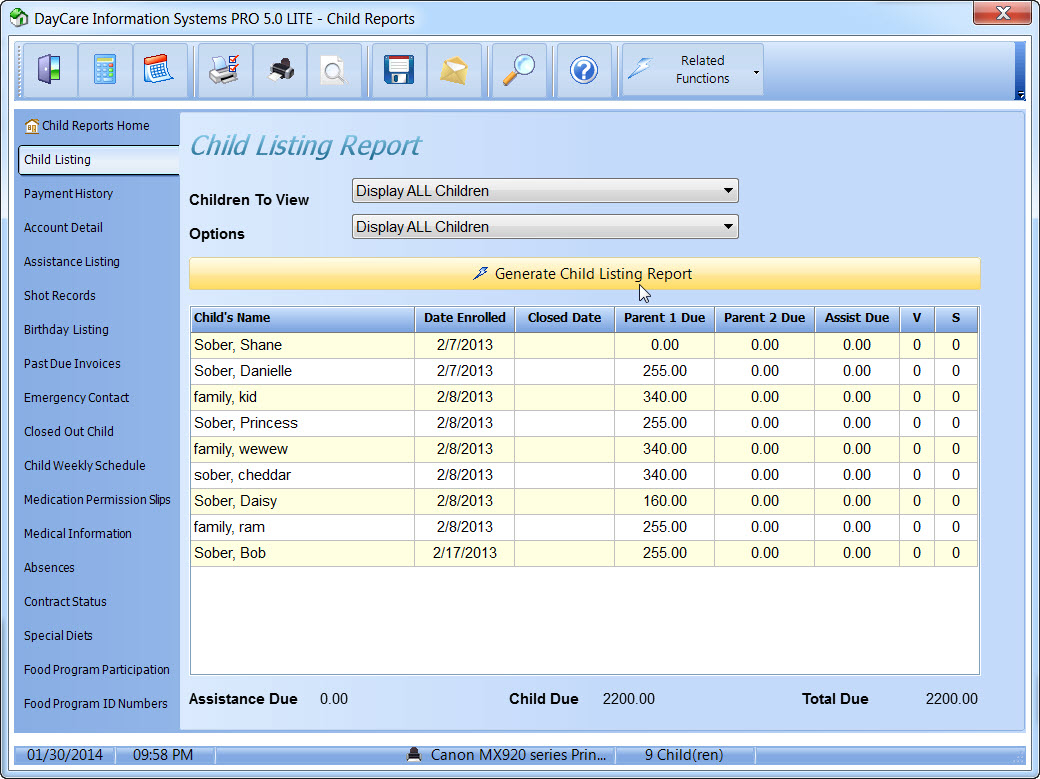Open the Shot Records report
This screenshot has width=1040, height=779.
[60, 296]
